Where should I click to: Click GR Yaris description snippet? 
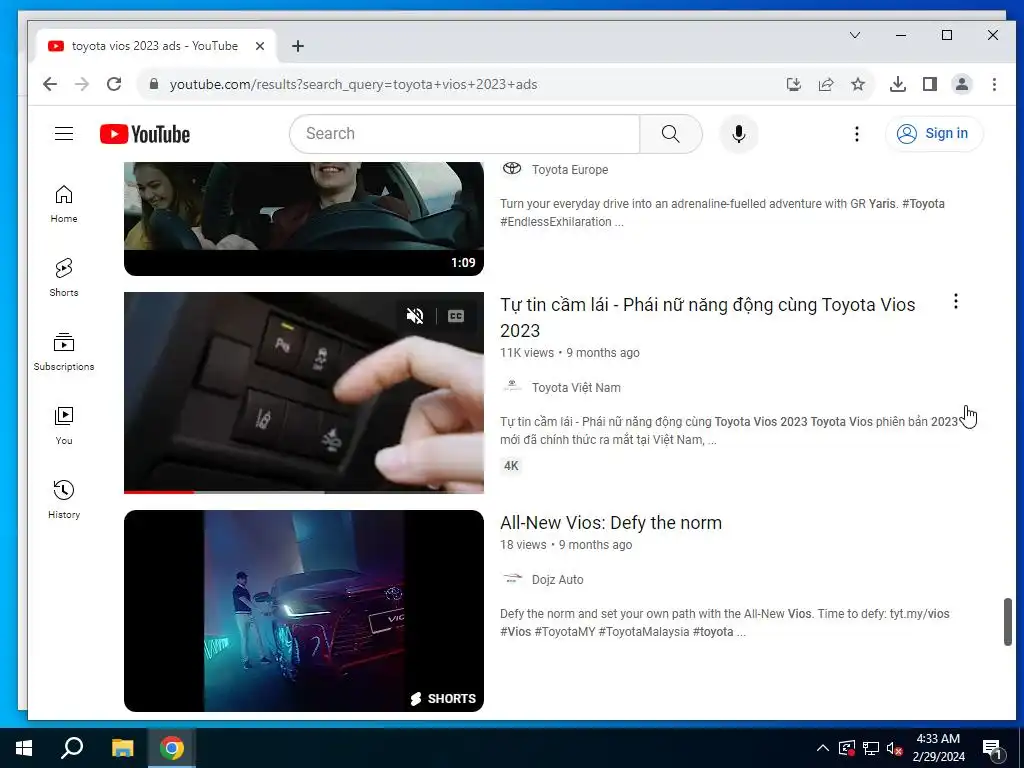722,212
